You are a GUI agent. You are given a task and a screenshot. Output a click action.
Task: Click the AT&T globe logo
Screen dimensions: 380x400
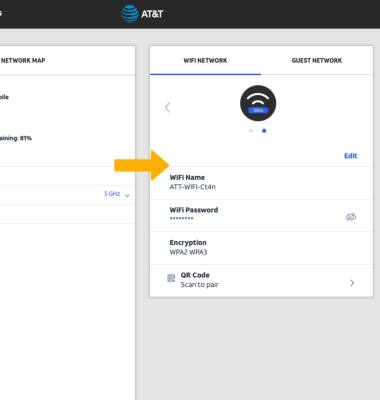[x=129, y=14]
